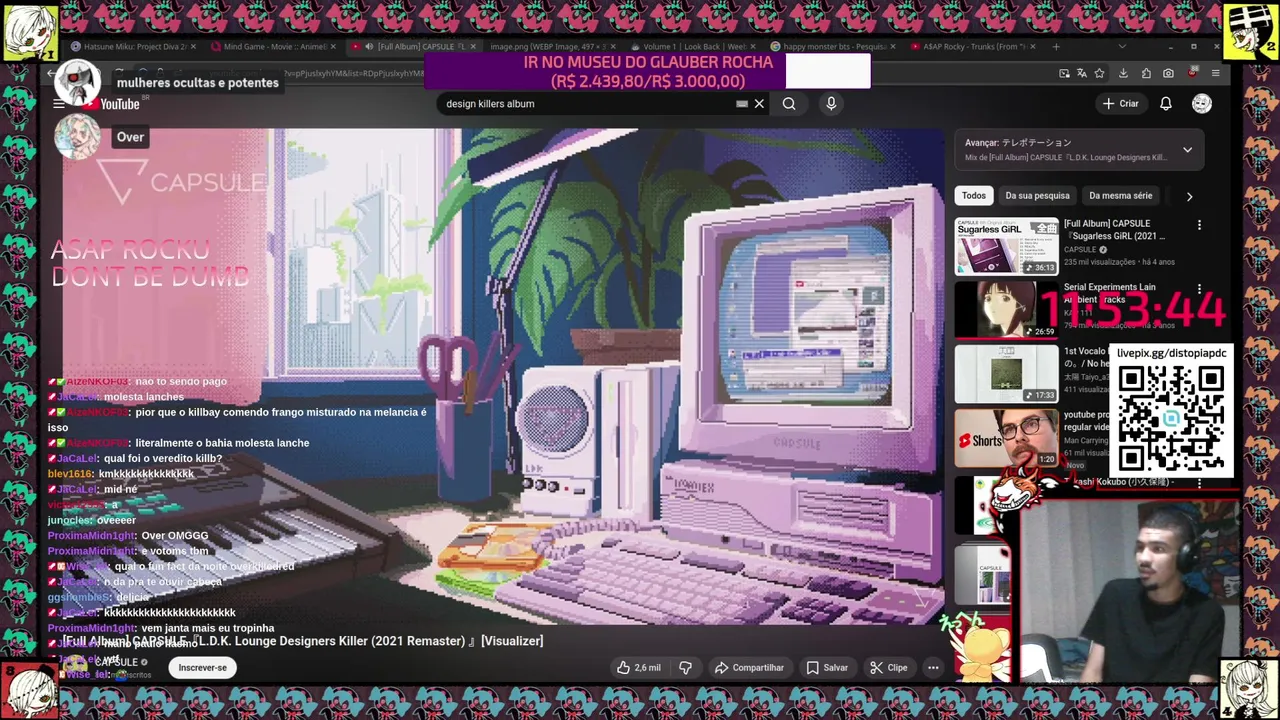Go back with browser back arrow
Screen dimensions: 1280x720
click(52, 73)
